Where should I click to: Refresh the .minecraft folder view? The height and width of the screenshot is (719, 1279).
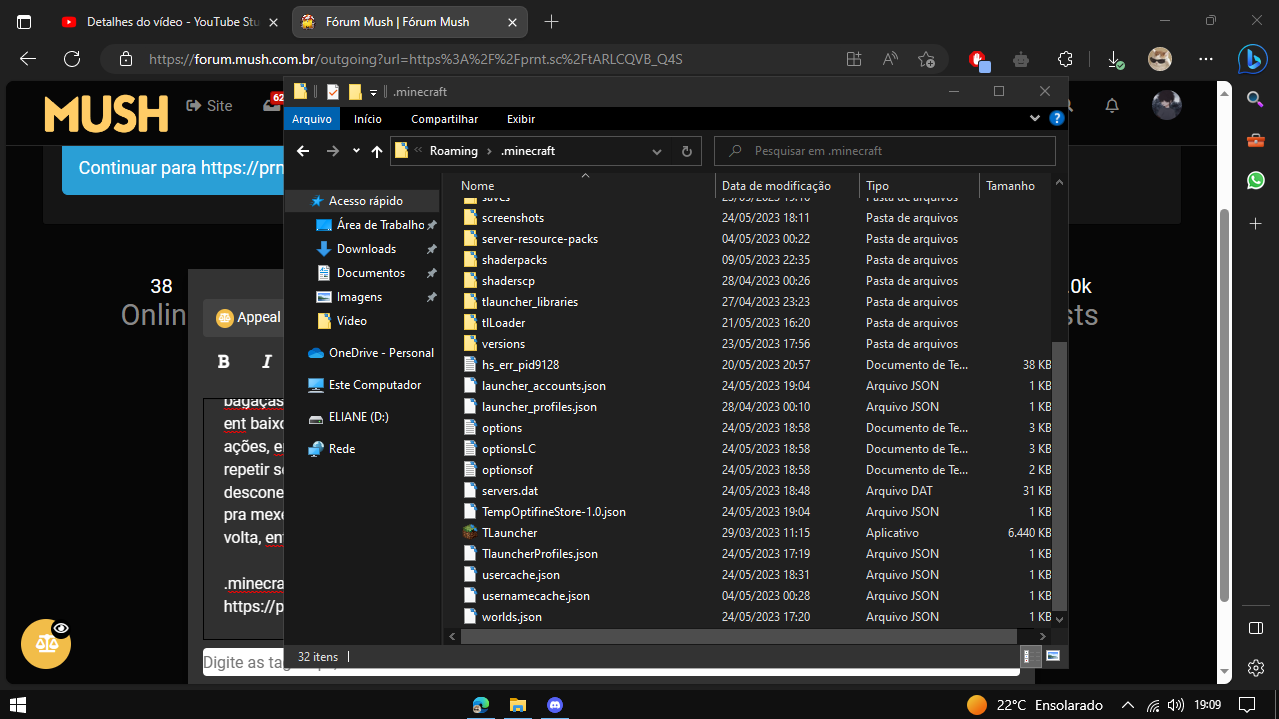pos(686,151)
